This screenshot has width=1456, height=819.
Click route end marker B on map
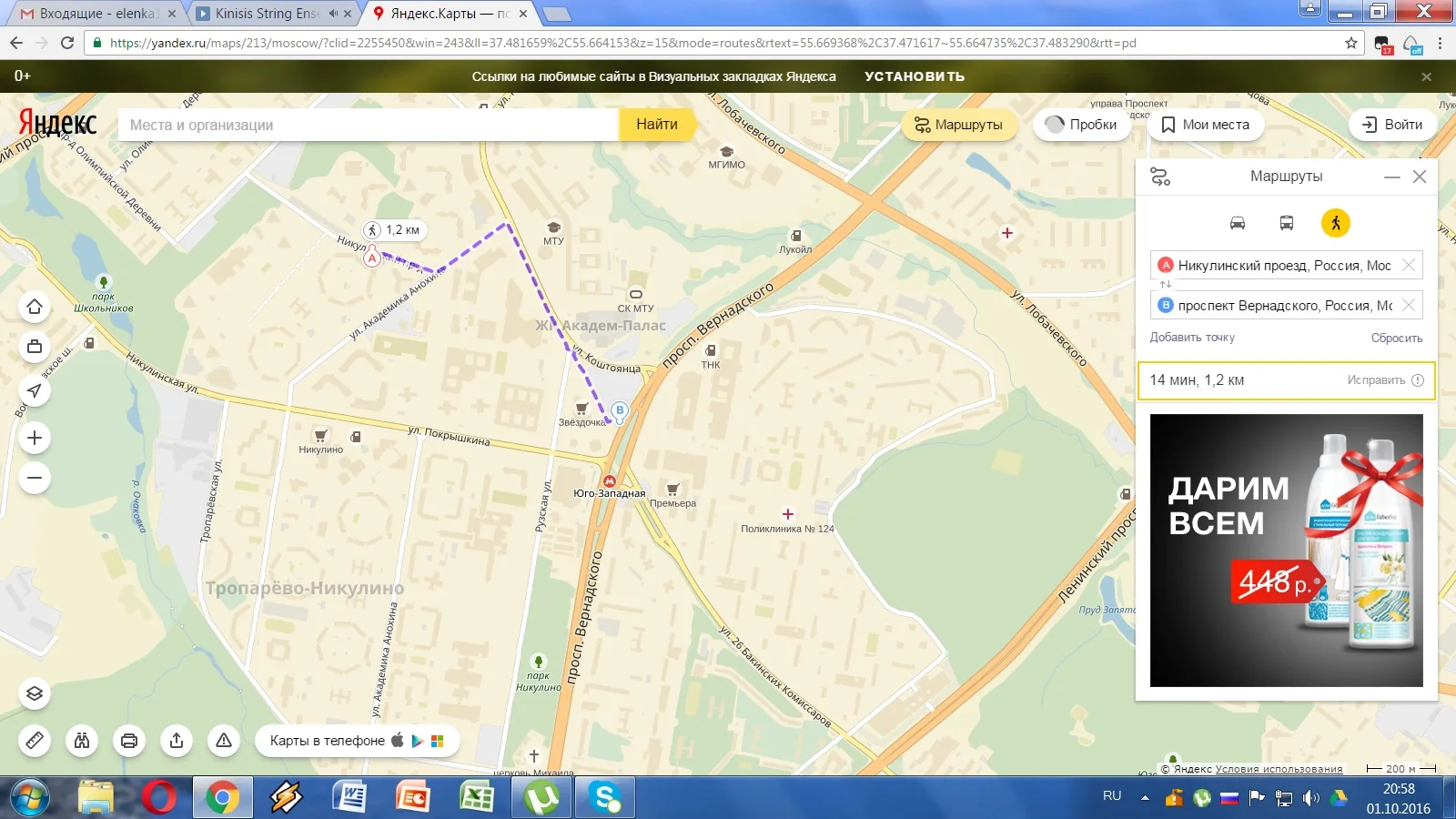(620, 410)
